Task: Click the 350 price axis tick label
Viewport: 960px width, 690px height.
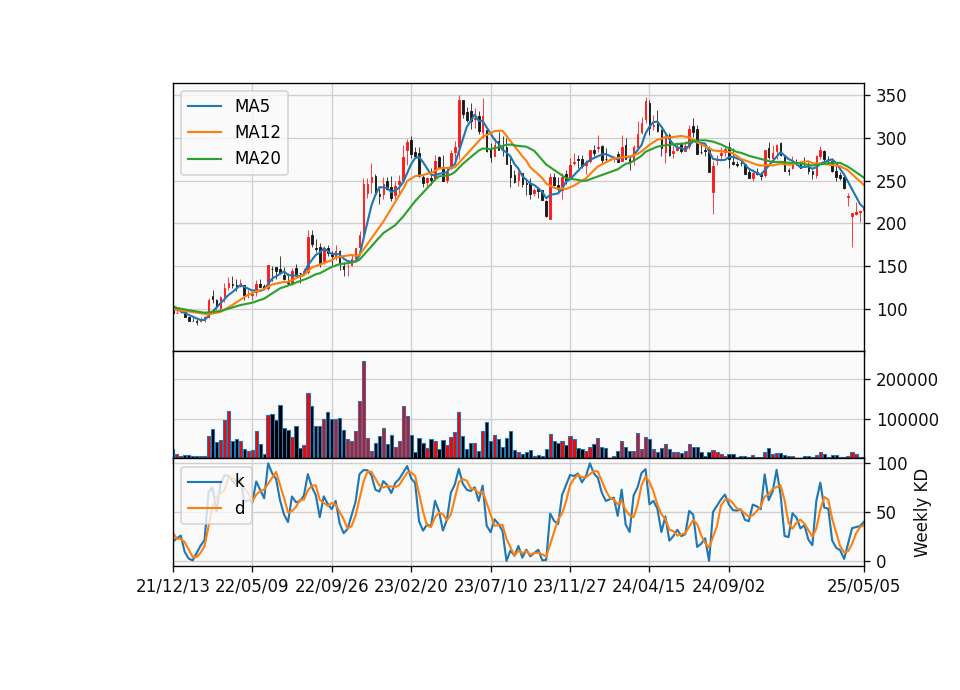Action: (891, 96)
